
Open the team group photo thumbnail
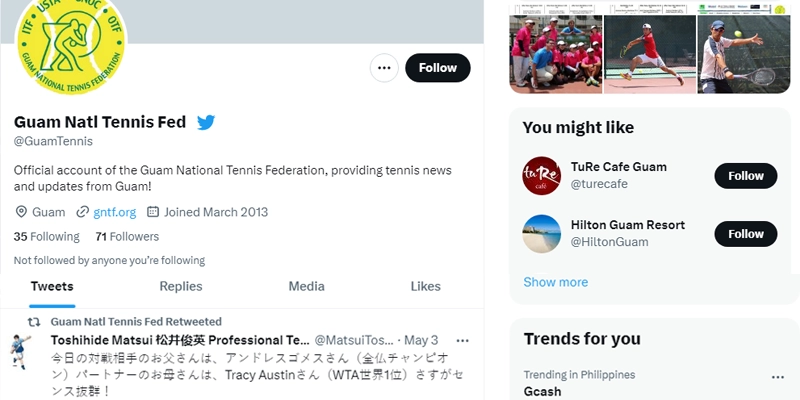coord(556,53)
